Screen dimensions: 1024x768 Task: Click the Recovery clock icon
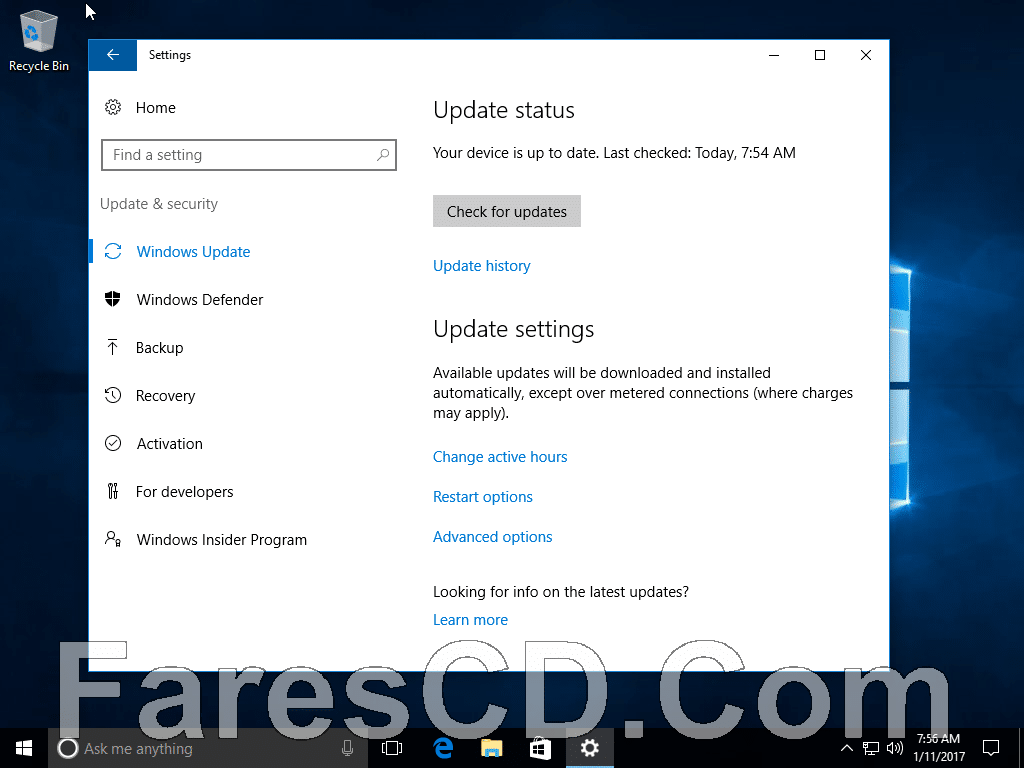pos(113,395)
